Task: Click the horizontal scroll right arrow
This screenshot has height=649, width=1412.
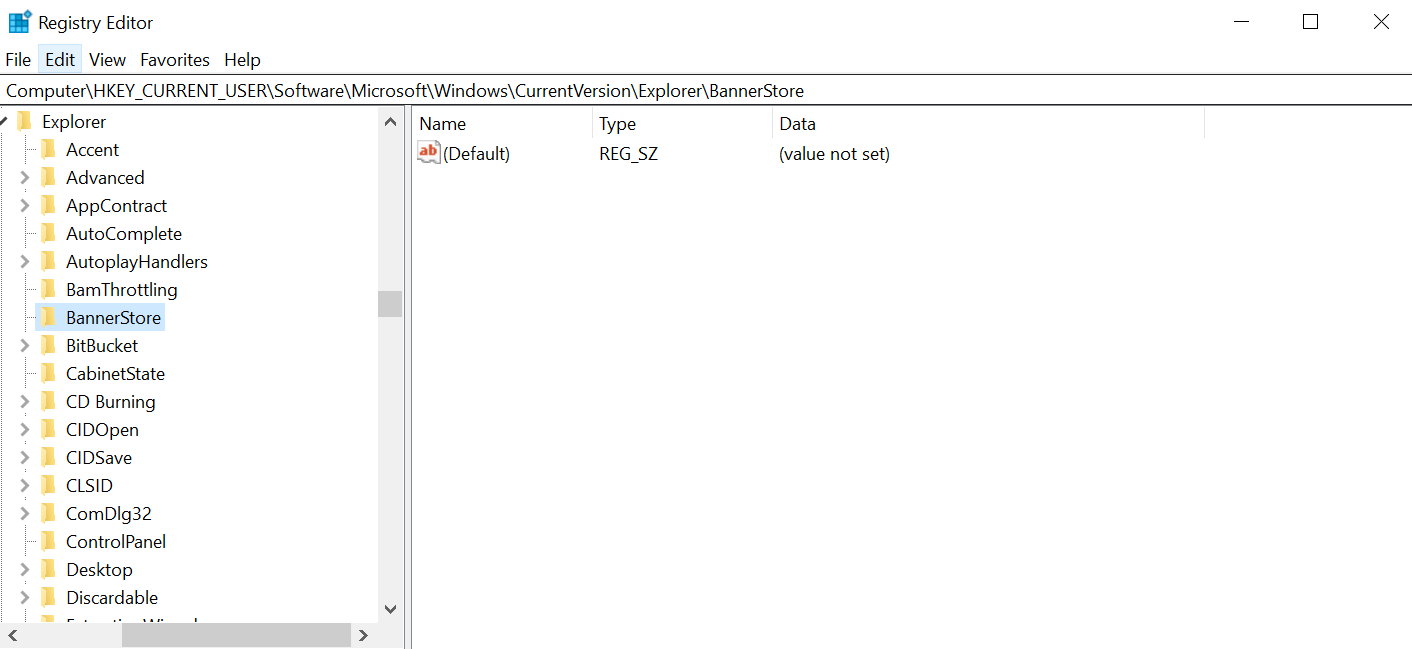Action: click(x=363, y=635)
